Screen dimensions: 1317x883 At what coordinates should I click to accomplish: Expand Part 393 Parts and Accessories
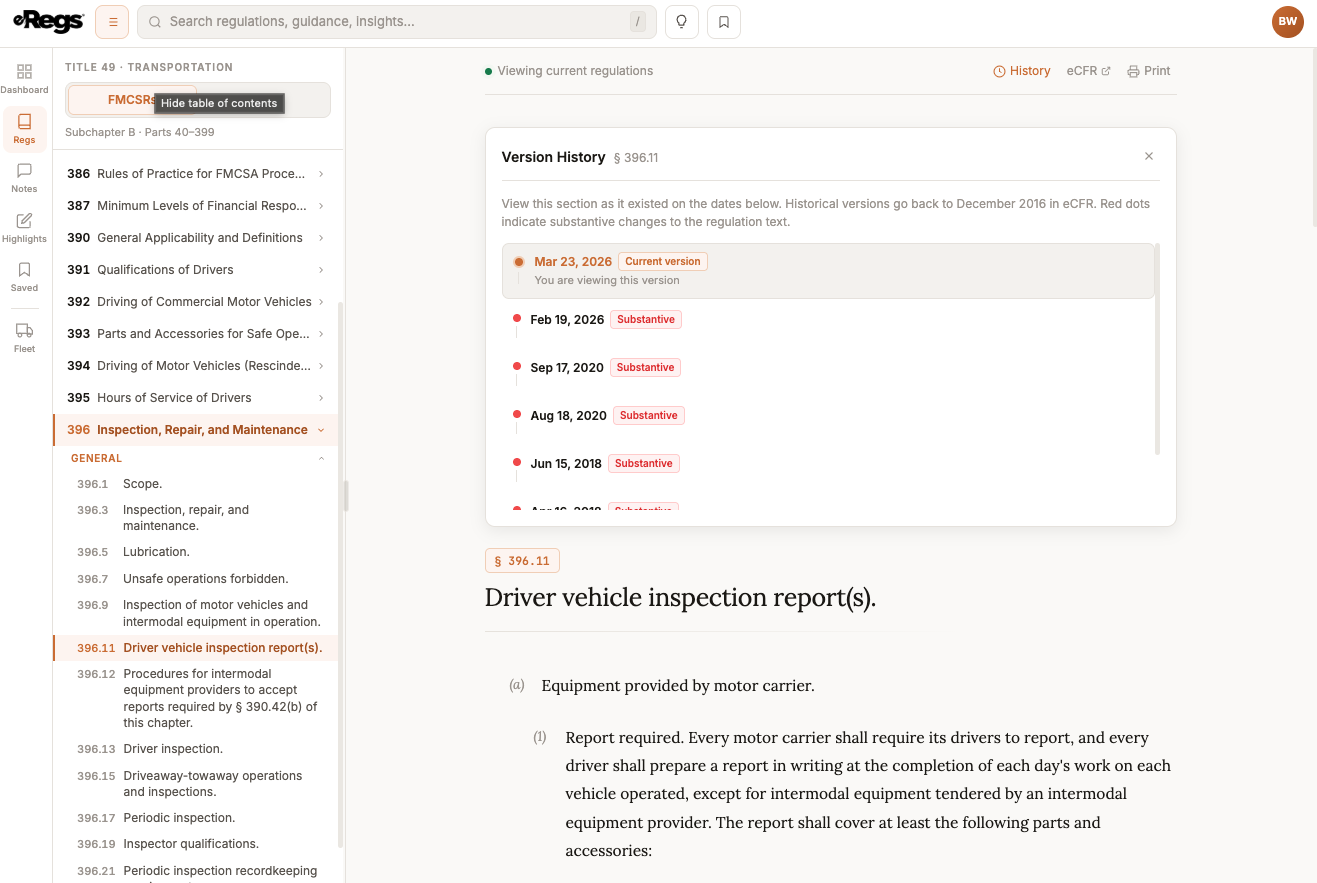pyautogui.click(x=196, y=334)
